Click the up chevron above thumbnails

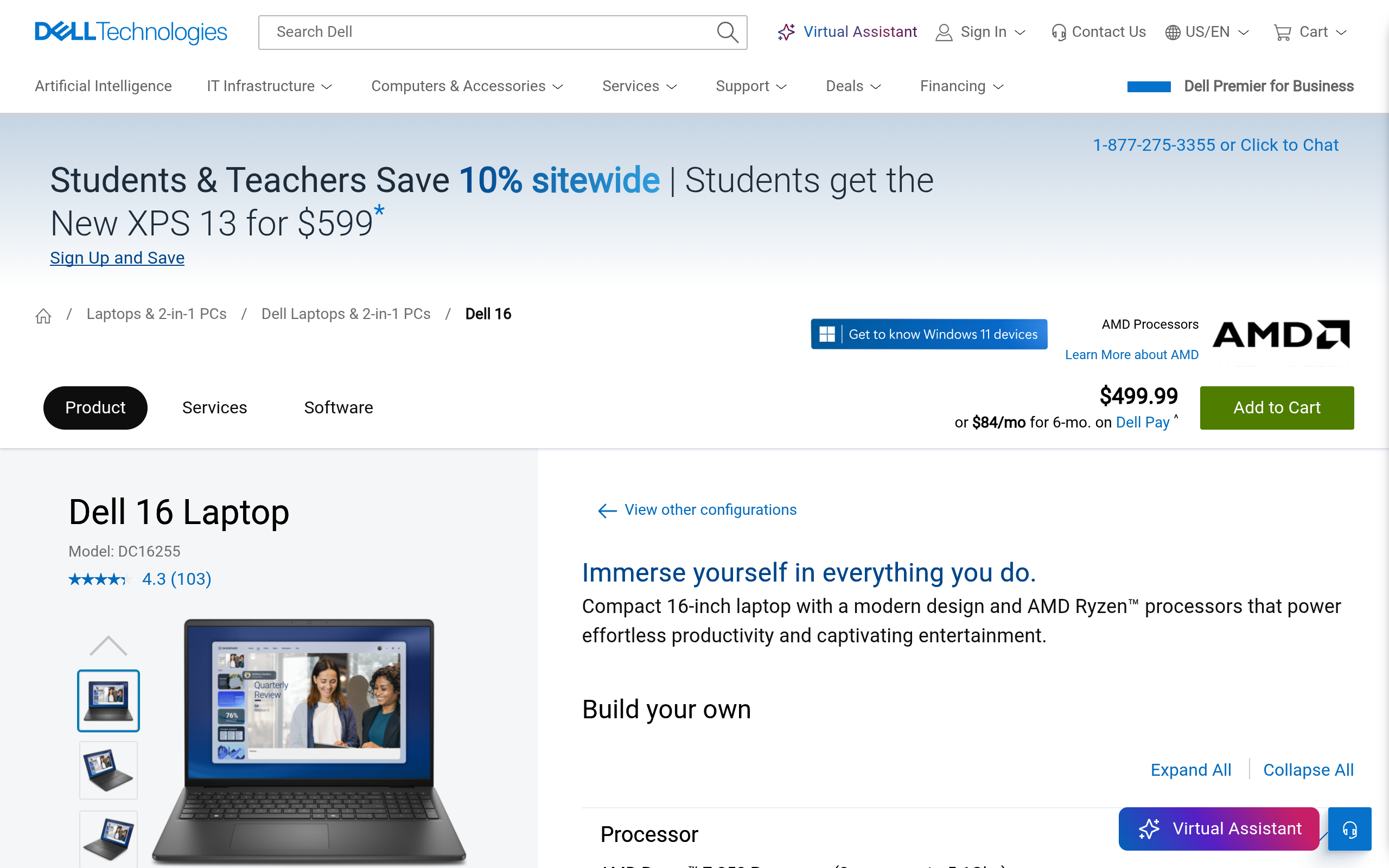(x=109, y=646)
